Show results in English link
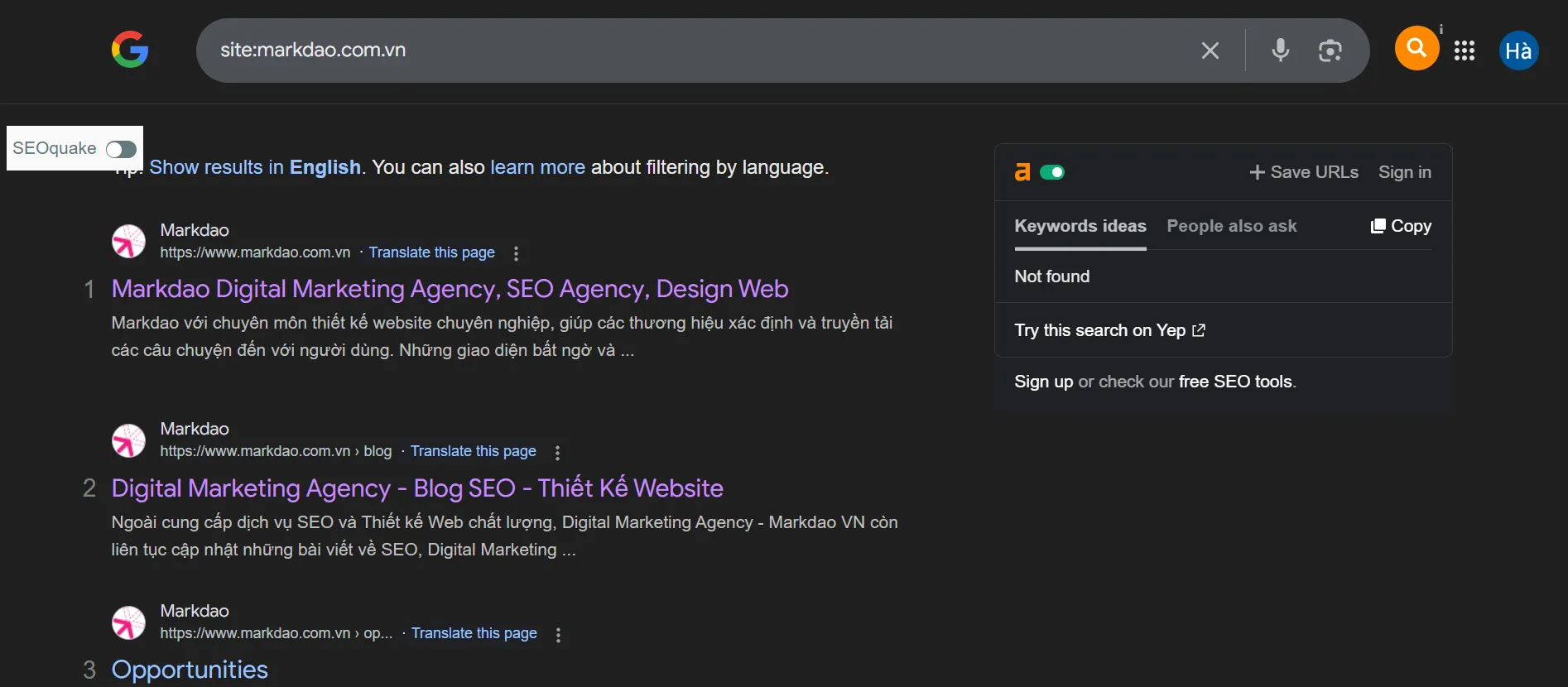The width and height of the screenshot is (1568, 687). (x=255, y=167)
